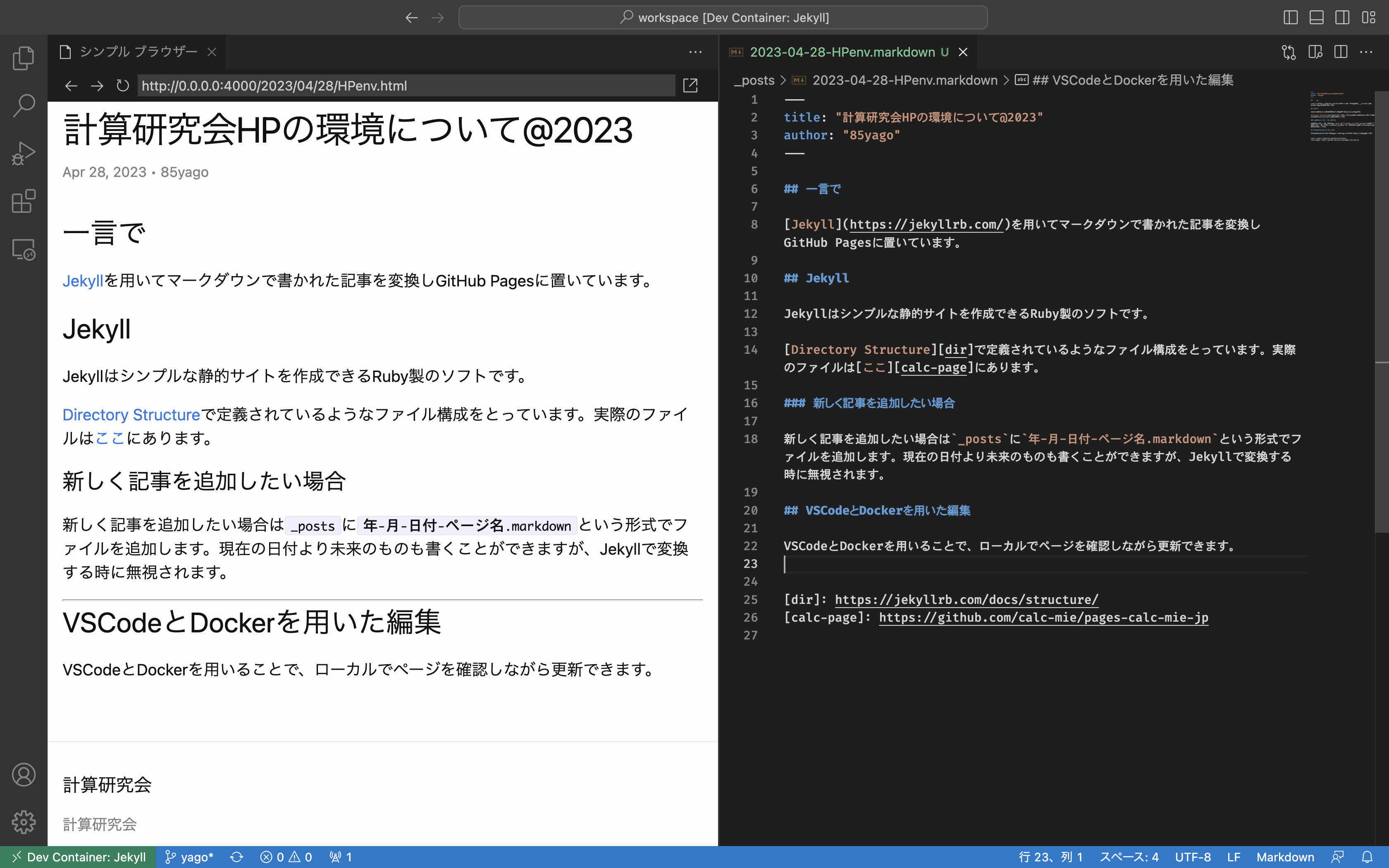Open Simple Browser more actions menu

695,52
